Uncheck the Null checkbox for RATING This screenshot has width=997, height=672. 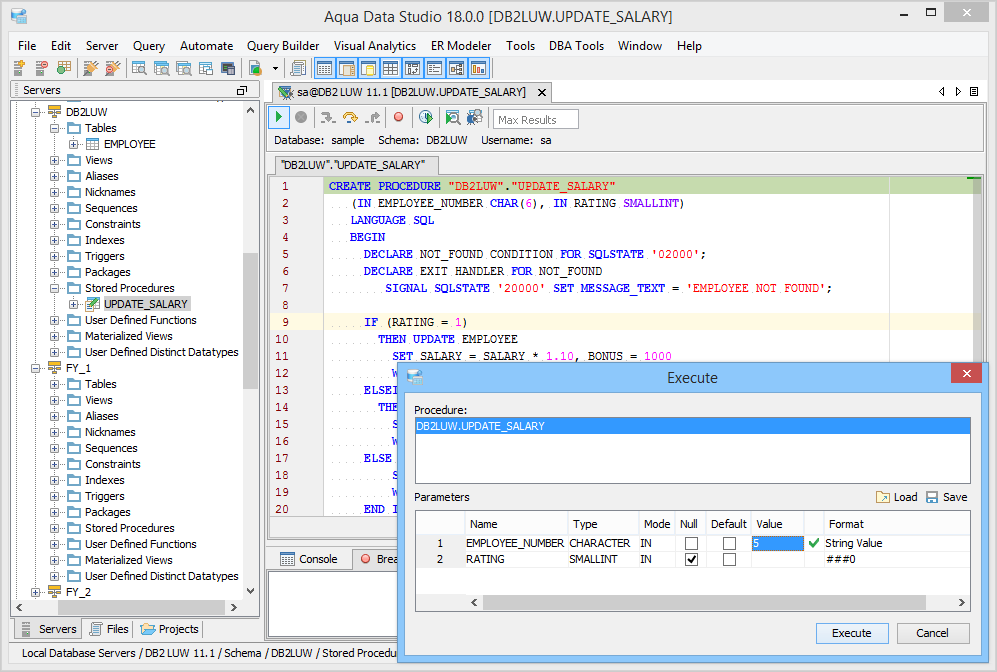pos(691,560)
